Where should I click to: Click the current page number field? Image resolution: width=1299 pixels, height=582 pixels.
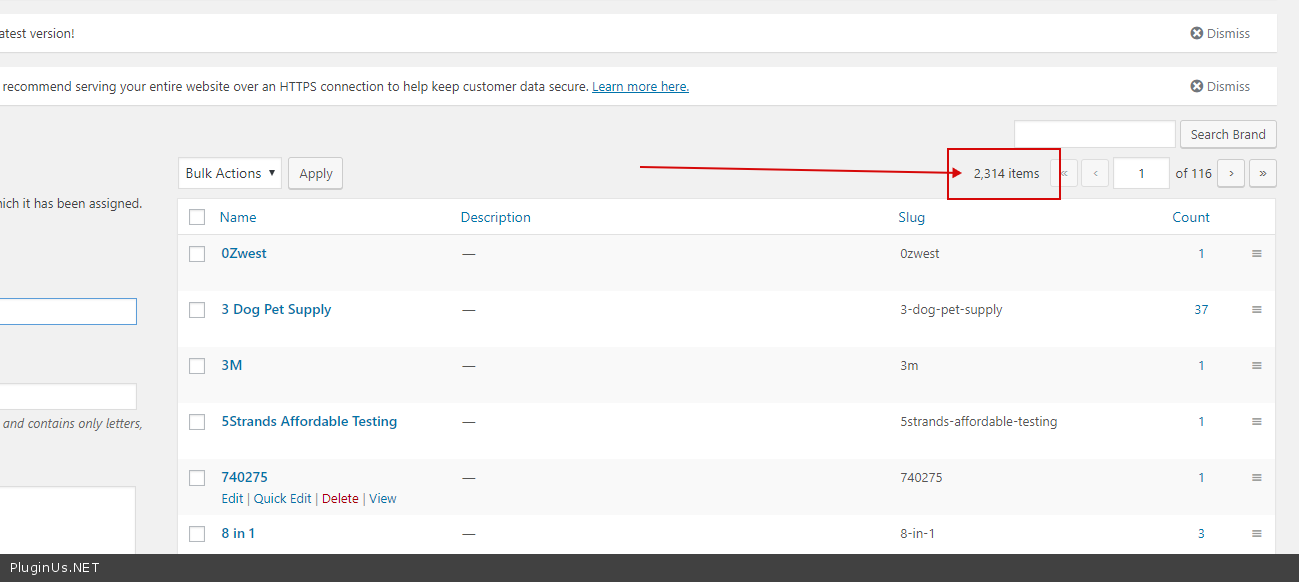(x=1141, y=173)
